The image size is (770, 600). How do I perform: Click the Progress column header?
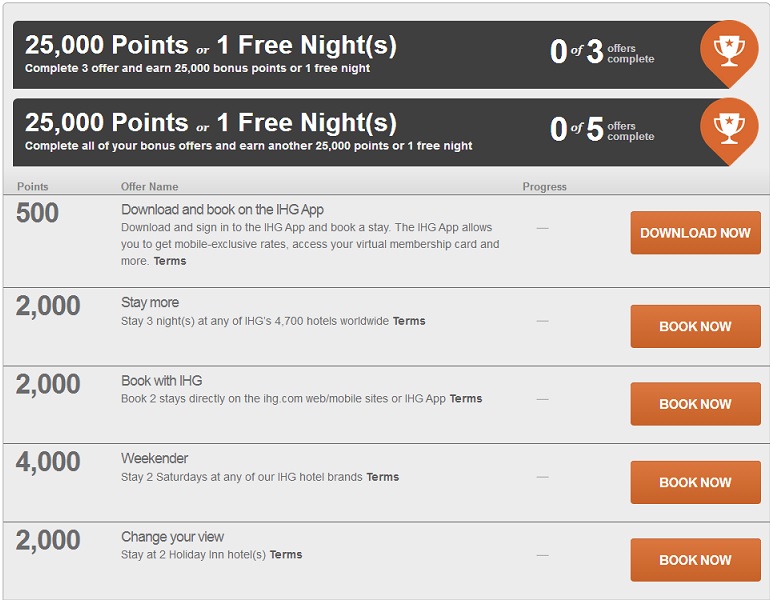pyautogui.click(x=544, y=187)
